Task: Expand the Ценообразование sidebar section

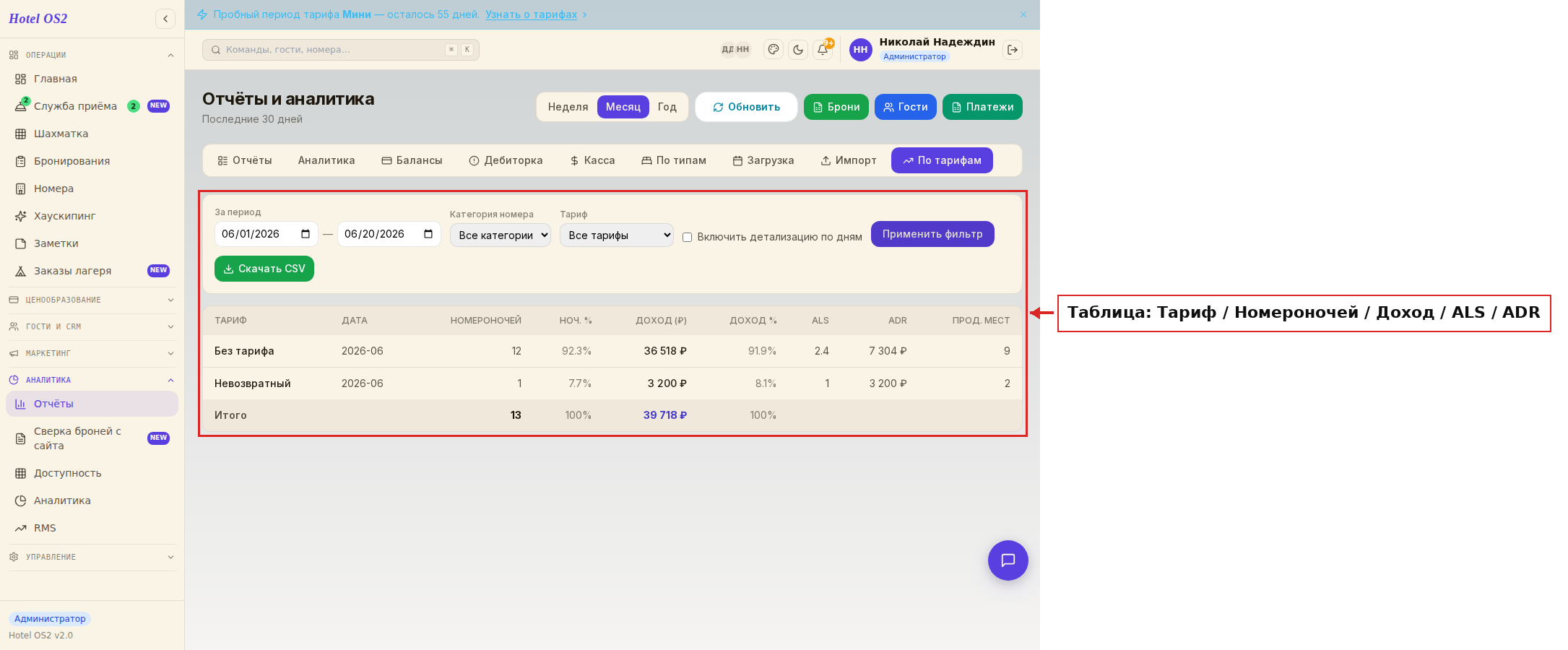Action: click(91, 300)
